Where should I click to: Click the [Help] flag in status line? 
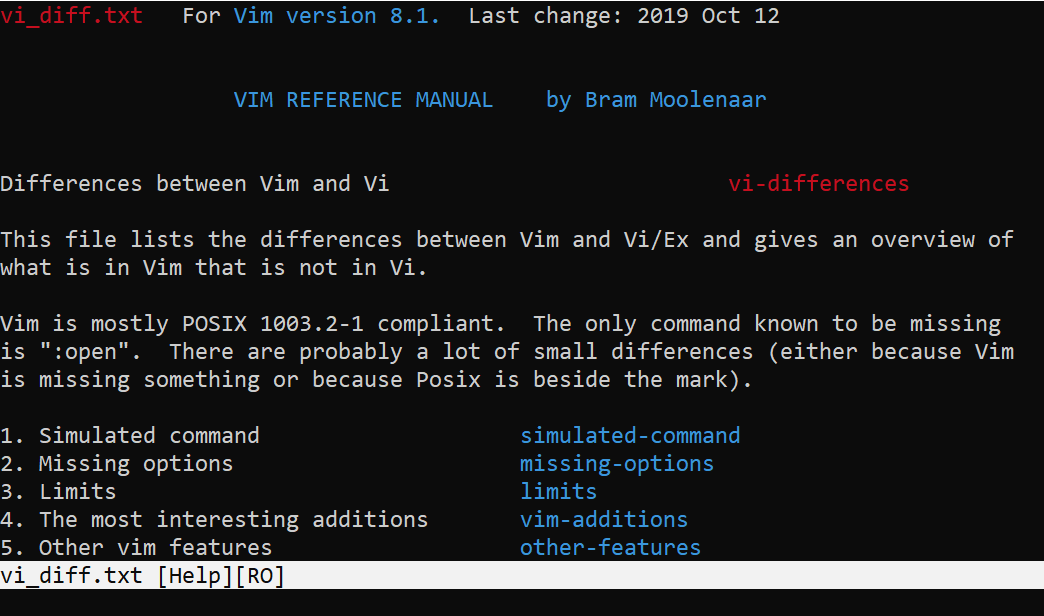tap(195, 576)
